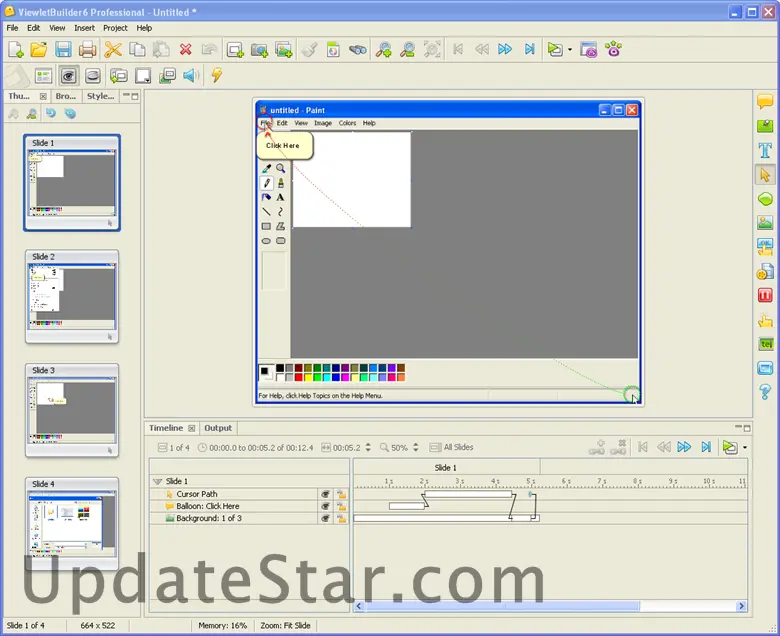780x636 pixels.
Task: Click the Cursor Path timeline bar
Action: [x=468, y=494]
